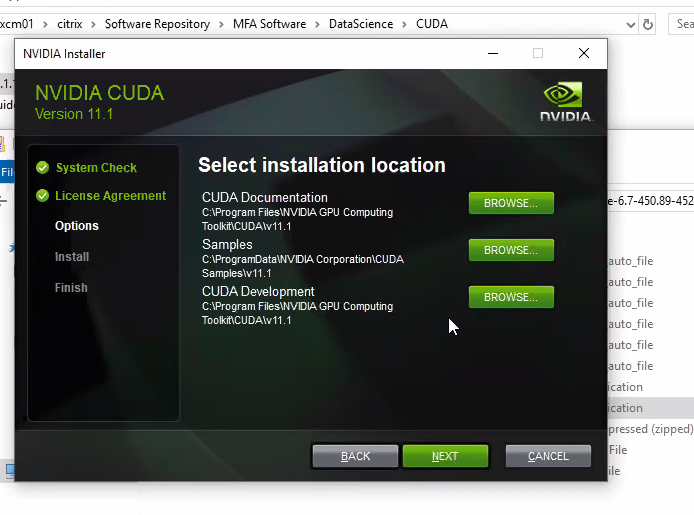
Task: Click the 'Select installation location' heading
Action: coord(322,165)
